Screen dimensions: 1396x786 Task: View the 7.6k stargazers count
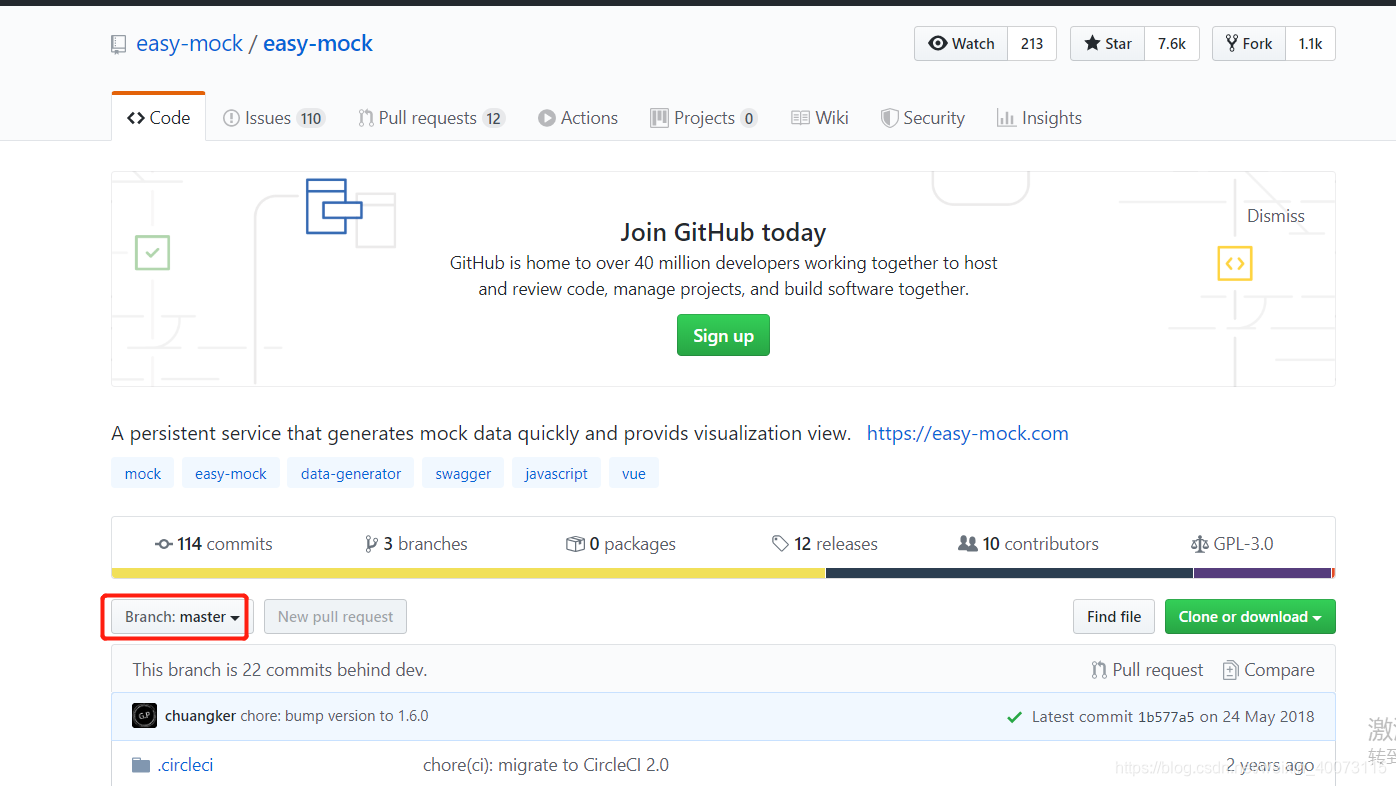tap(1172, 43)
